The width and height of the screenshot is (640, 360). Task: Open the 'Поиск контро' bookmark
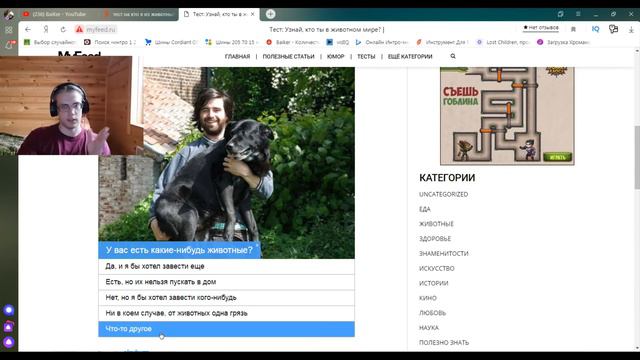tap(110, 42)
